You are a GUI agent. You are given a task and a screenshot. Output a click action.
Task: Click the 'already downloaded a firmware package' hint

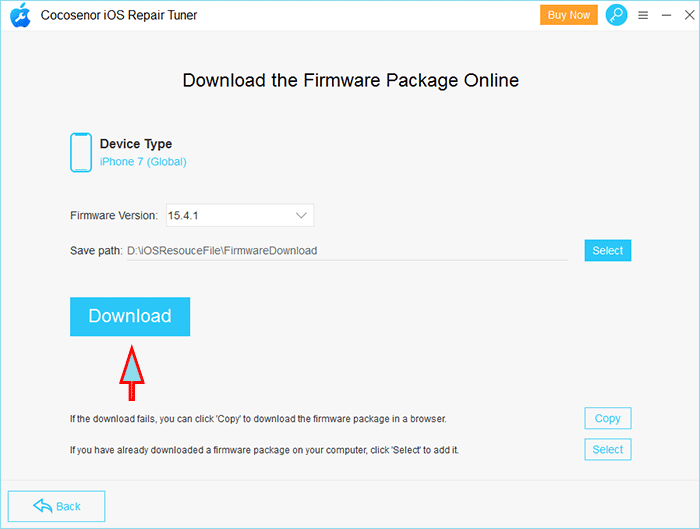click(264, 450)
